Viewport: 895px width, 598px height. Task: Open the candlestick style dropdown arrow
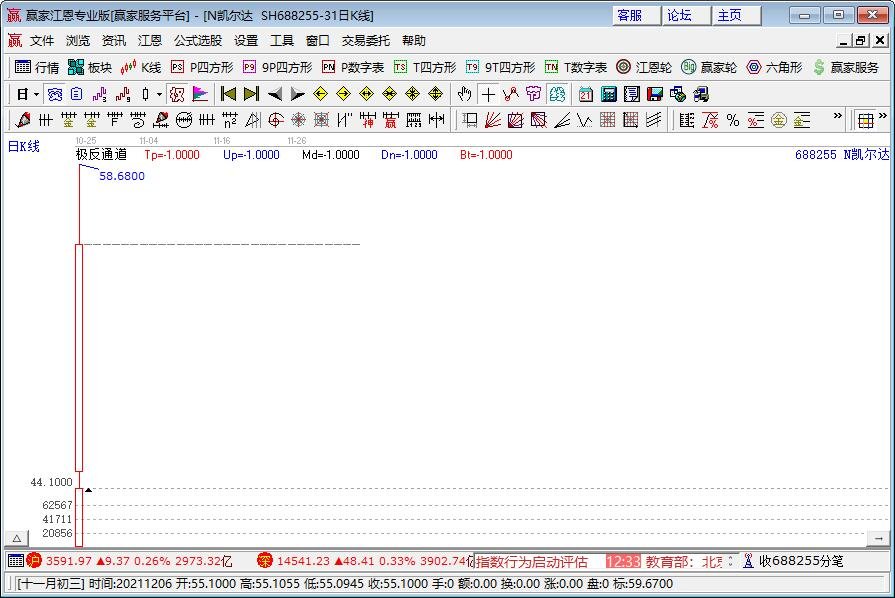[x=158, y=94]
